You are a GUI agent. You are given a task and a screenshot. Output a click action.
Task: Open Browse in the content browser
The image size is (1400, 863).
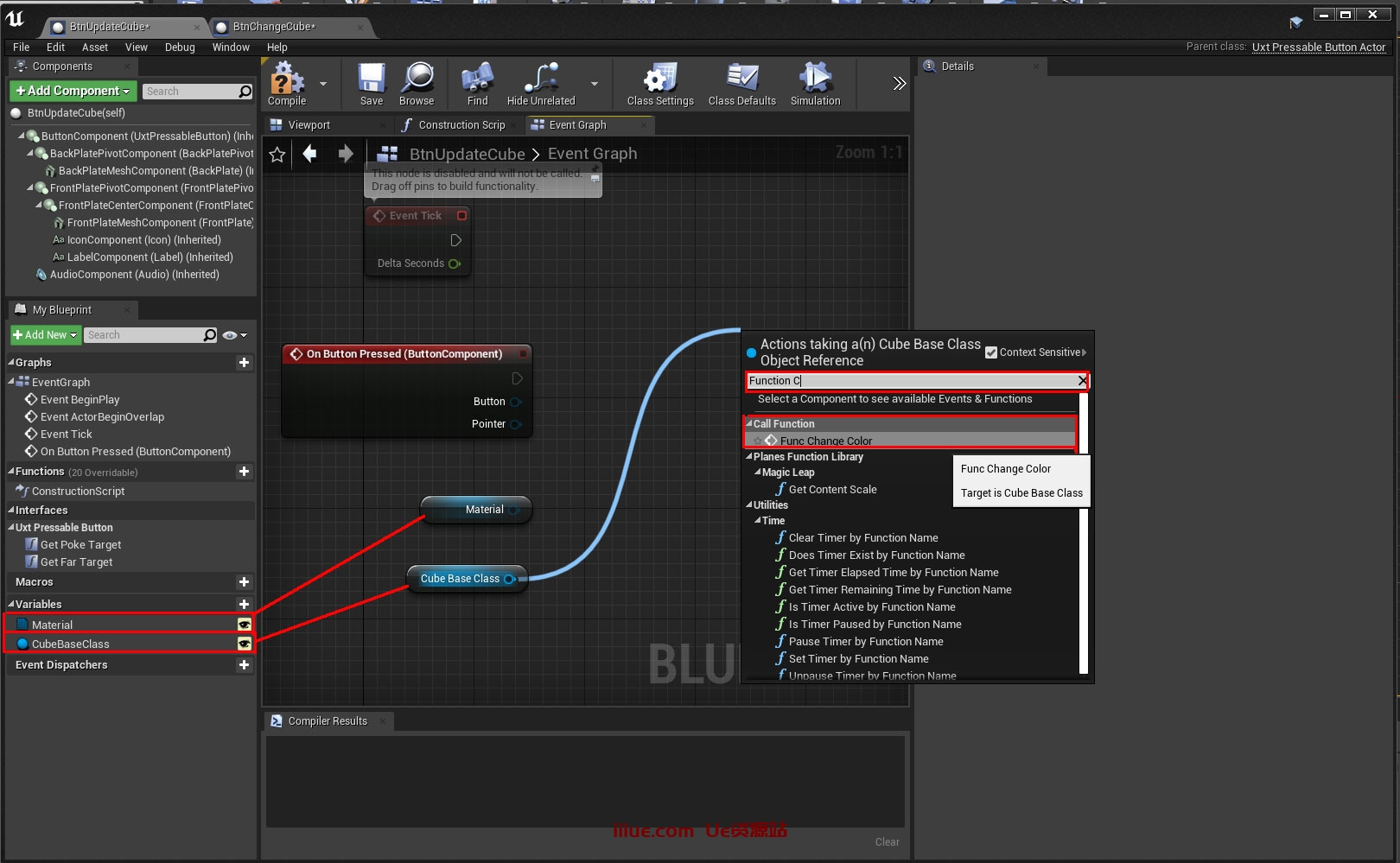[417, 81]
